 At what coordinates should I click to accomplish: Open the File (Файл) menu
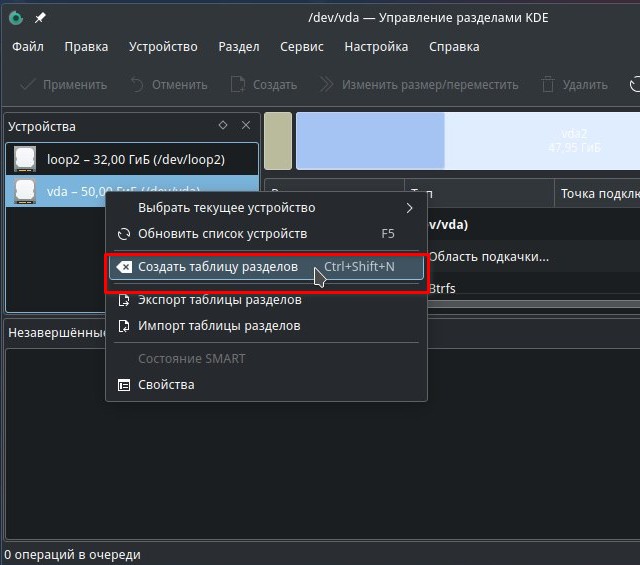tap(28, 47)
